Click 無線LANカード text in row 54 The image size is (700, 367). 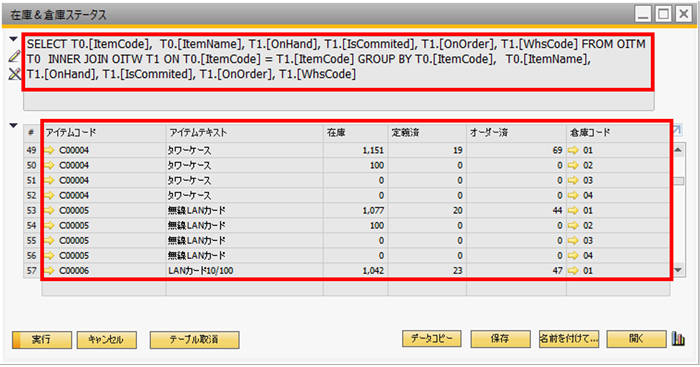pos(197,225)
